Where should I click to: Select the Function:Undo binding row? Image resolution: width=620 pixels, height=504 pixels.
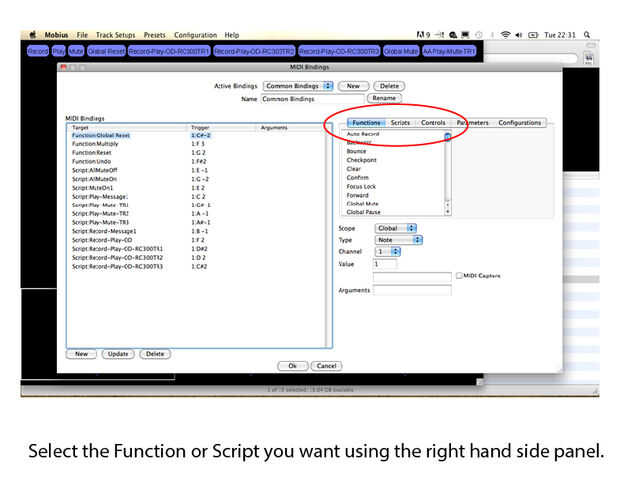[x=198, y=161]
